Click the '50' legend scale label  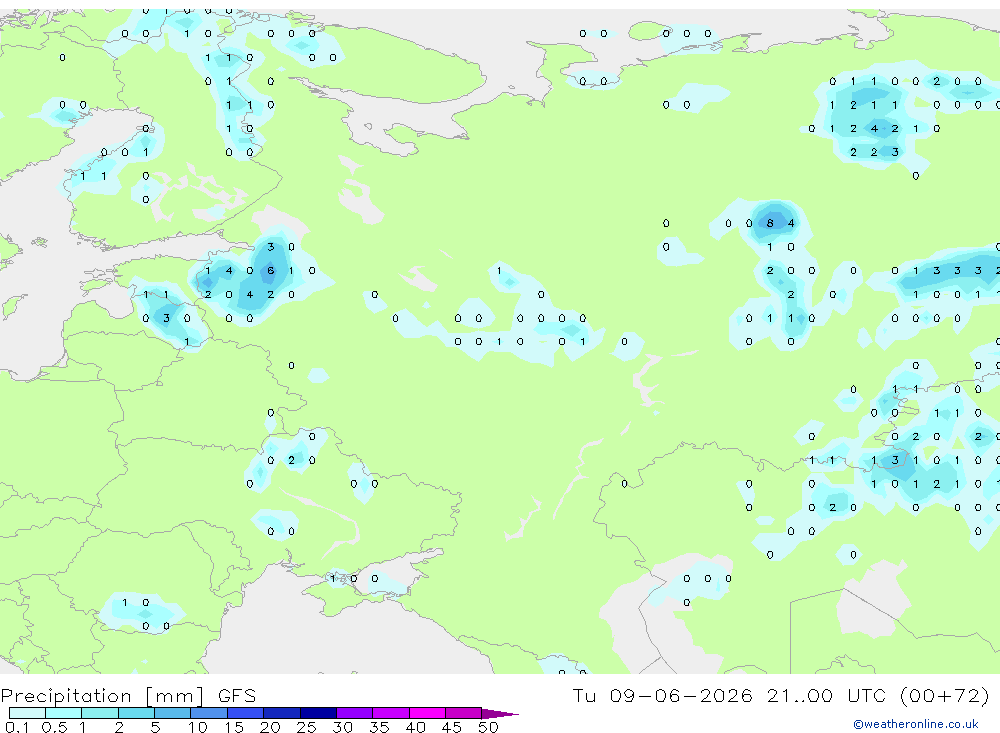click(488, 727)
